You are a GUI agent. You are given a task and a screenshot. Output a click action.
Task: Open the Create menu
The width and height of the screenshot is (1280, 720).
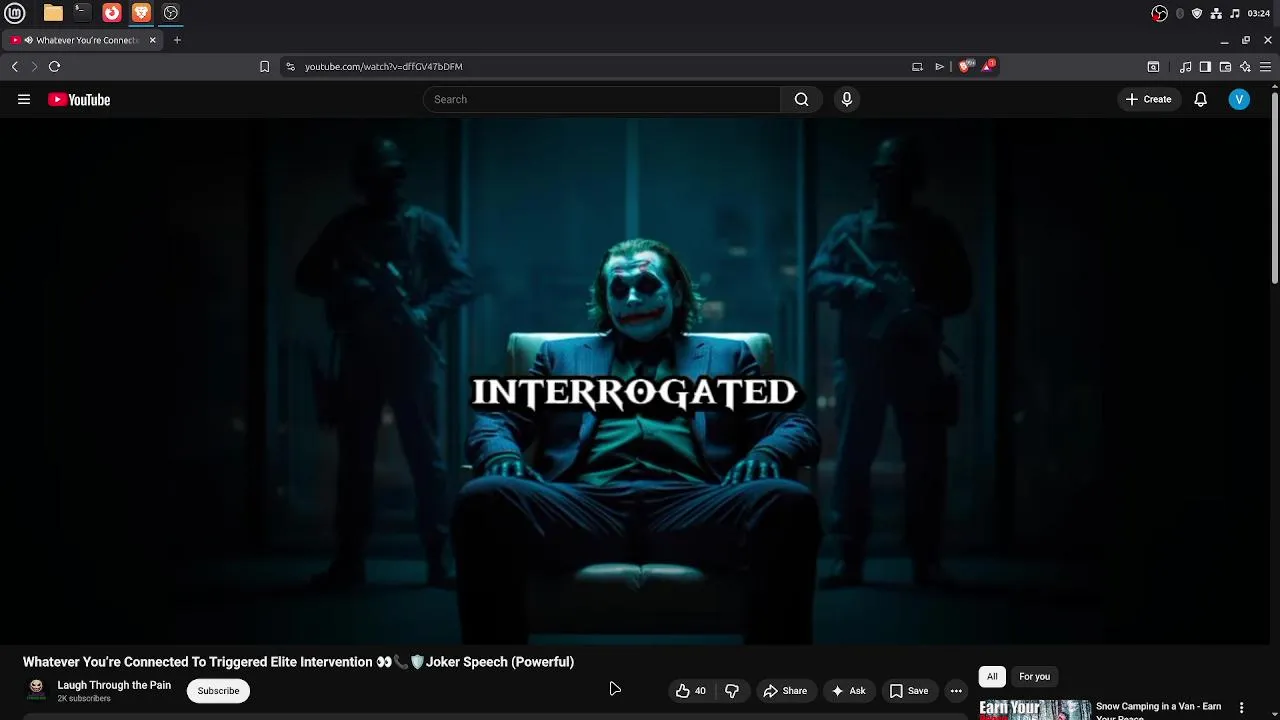click(1148, 99)
